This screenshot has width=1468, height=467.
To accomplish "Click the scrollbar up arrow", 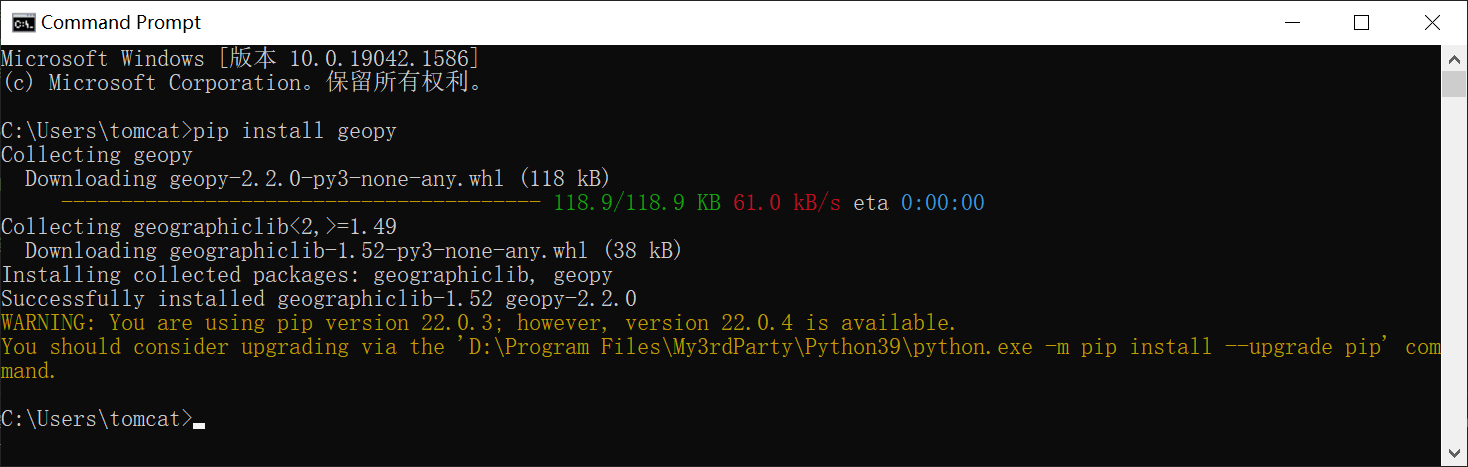I will (1453, 57).
